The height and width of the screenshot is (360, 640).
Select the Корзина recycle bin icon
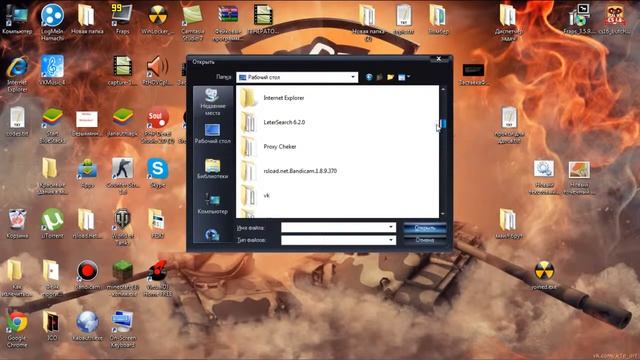[x=17, y=223]
